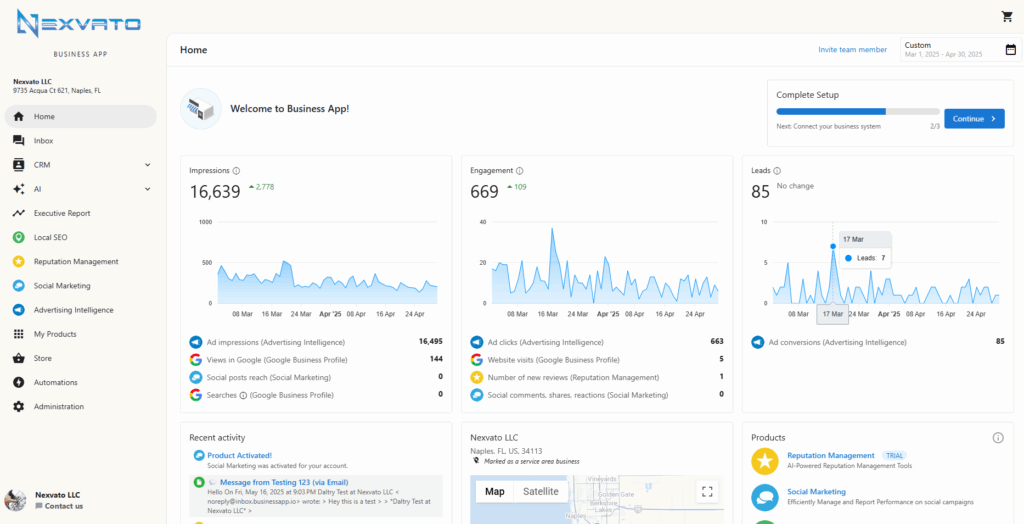1024x524 pixels.
Task: Open the Custom date range selector
Action: click(x=961, y=50)
